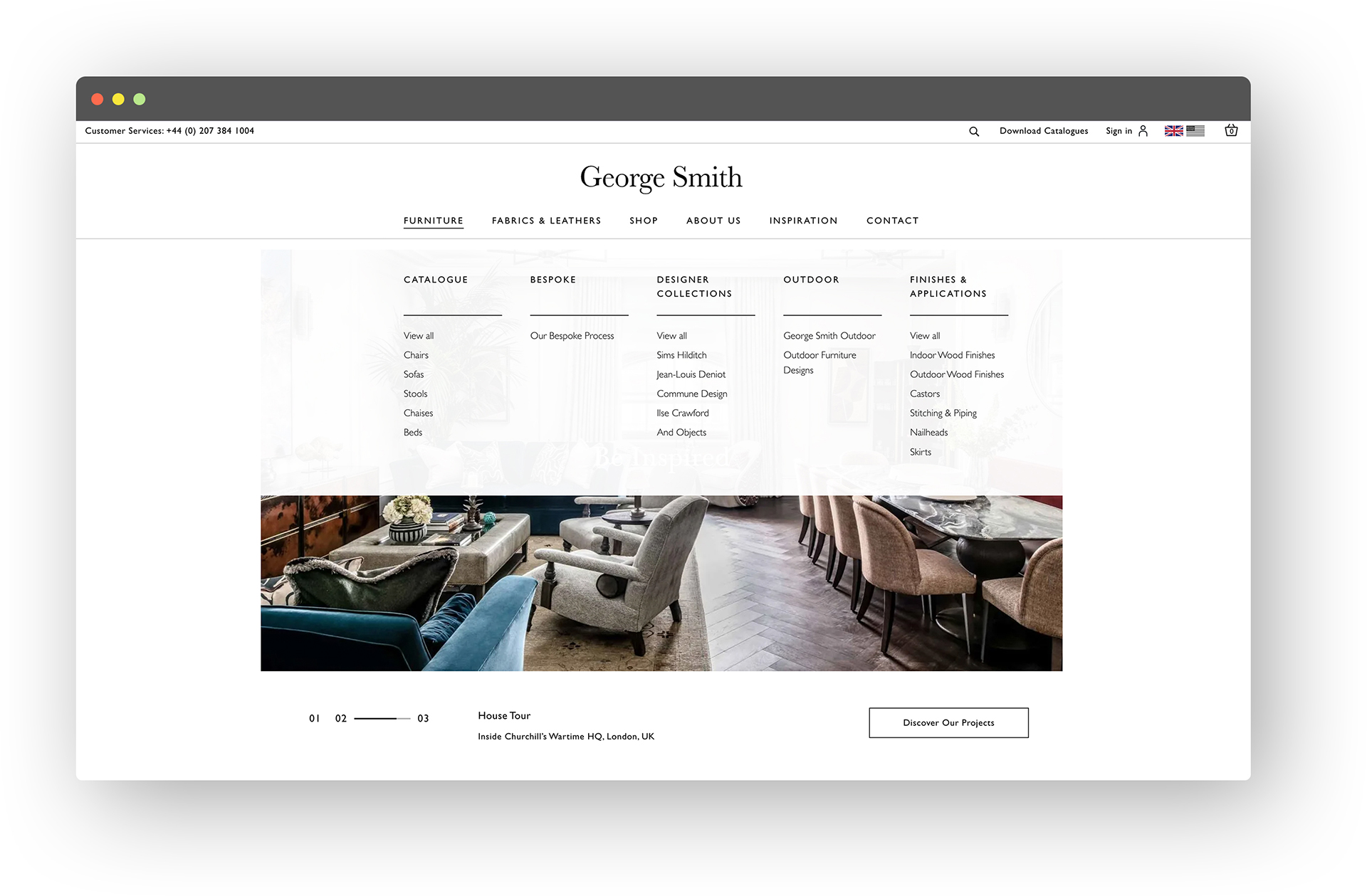Open the Fabrics & Leathers menu
1367x896 pixels.
545,221
